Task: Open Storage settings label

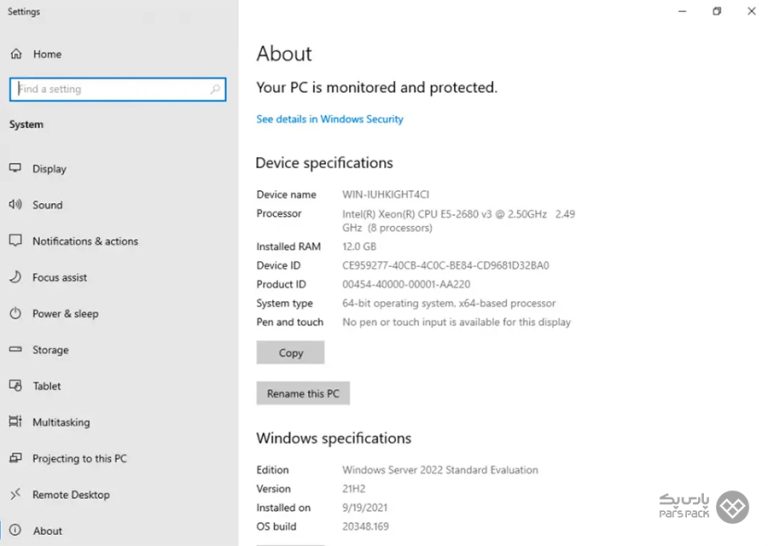Action: pos(50,350)
